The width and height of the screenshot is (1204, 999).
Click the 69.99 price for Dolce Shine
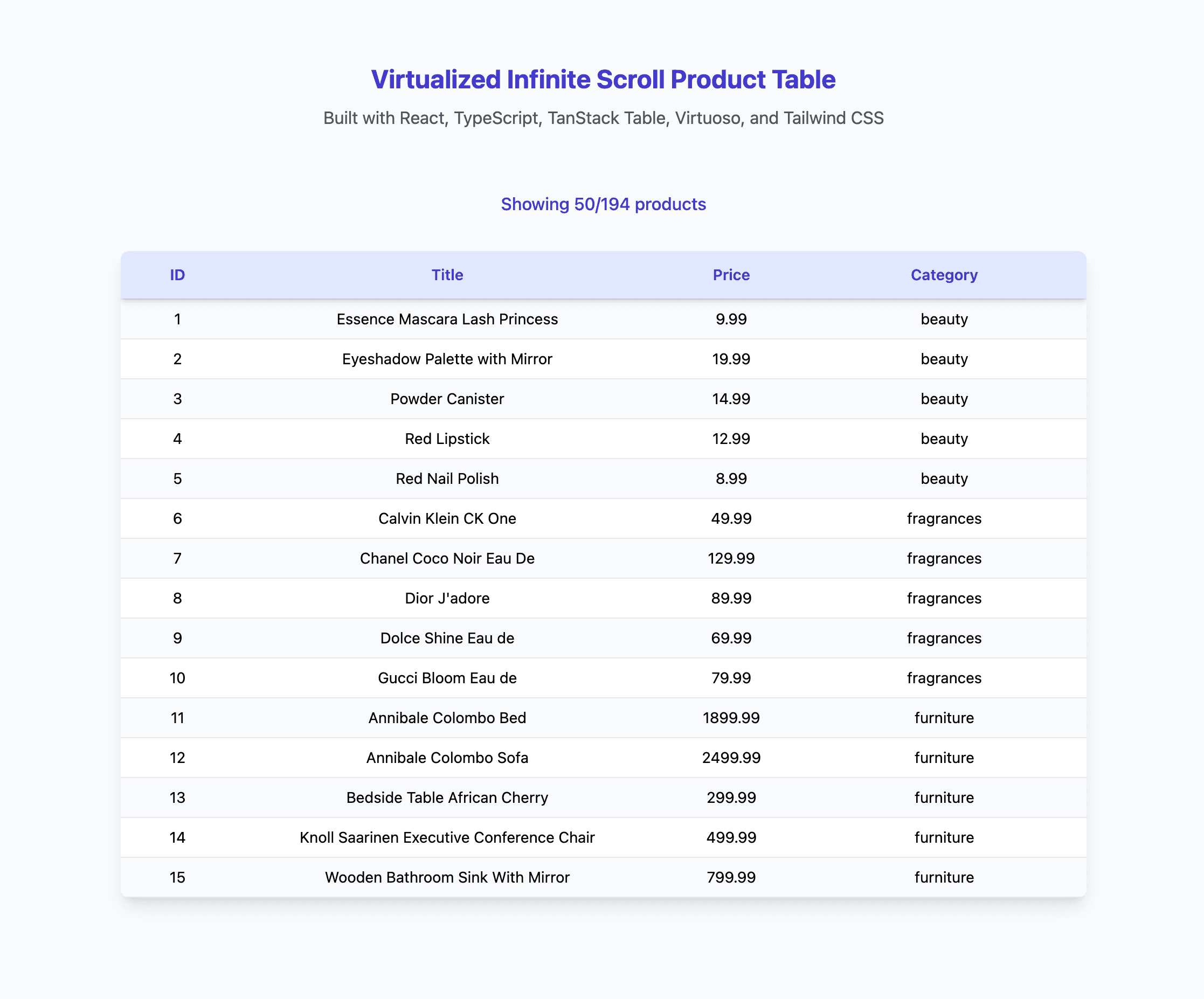point(731,639)
